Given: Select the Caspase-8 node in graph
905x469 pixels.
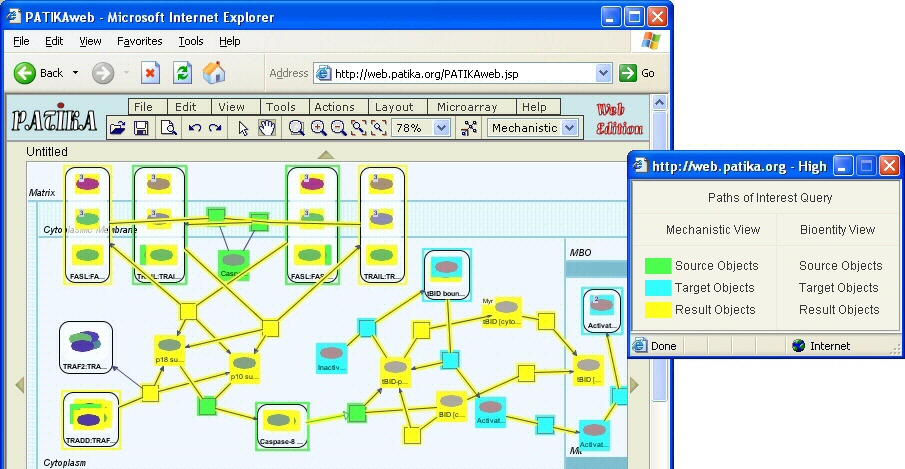Looking at the screenshot, I should click(282, 426).
